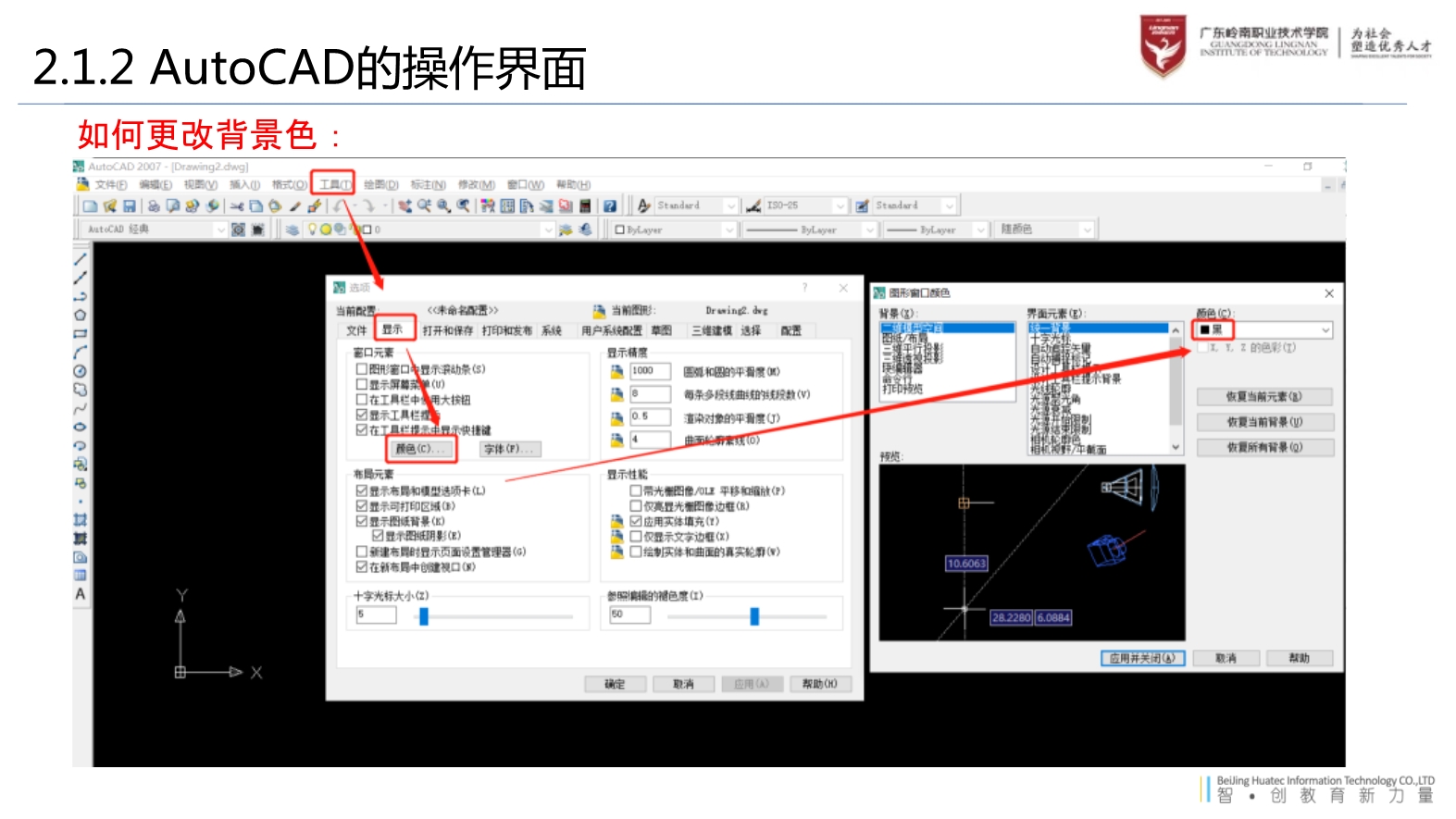This screenshot has height=819, width=1456.
Task: Open the 颜色 black color dropdown
Action: [x=1264, y=329]
